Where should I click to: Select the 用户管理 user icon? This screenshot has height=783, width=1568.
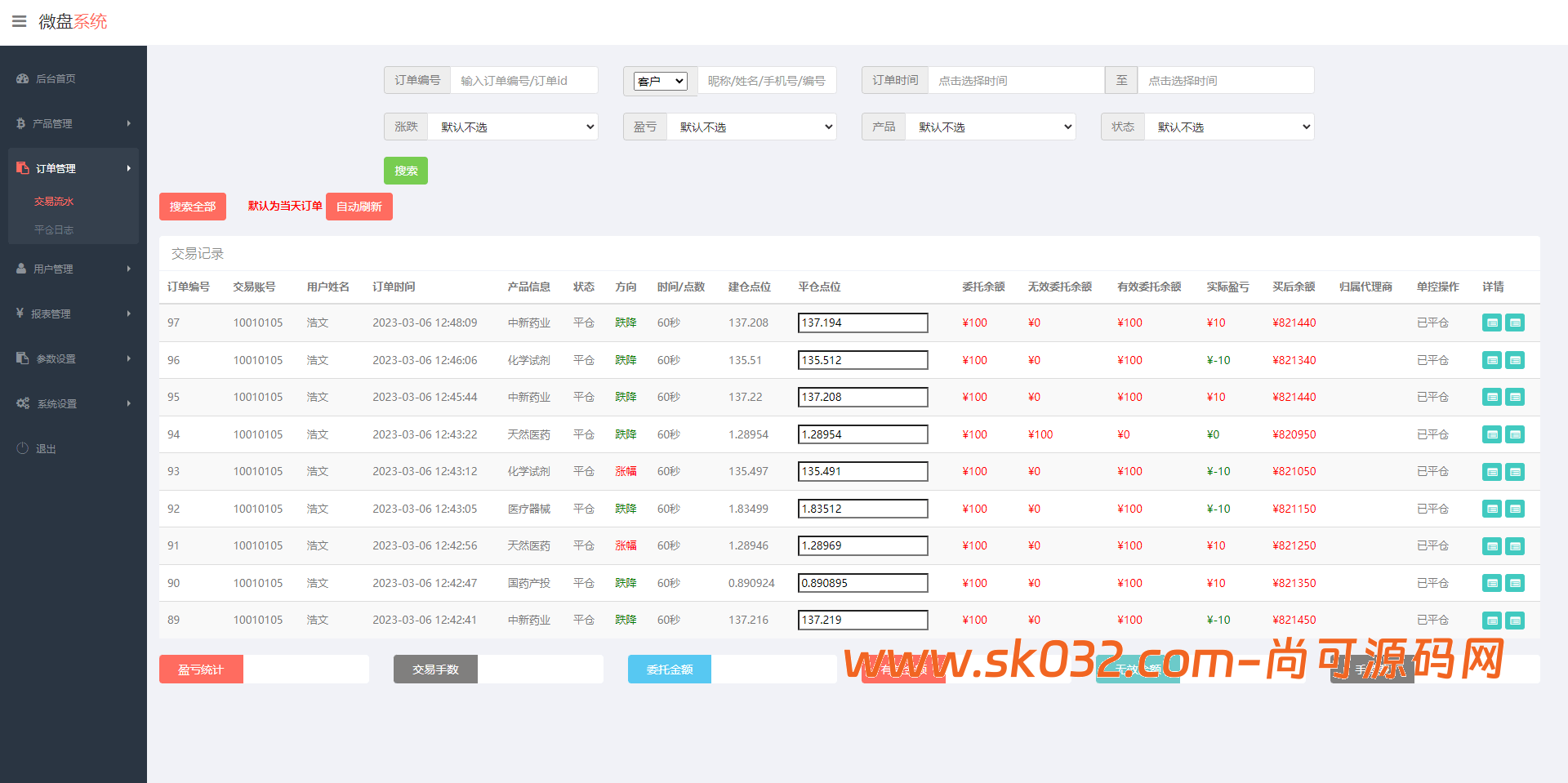pyautogui.click(x=20, y=268)
